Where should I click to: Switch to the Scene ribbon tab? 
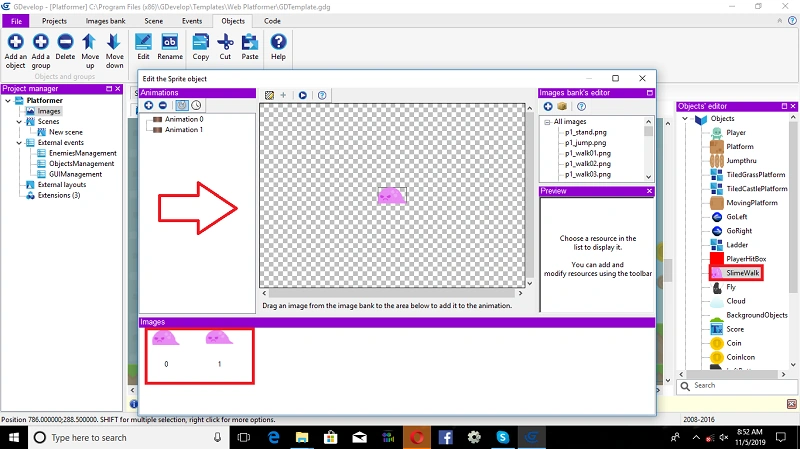click(154, 21)
